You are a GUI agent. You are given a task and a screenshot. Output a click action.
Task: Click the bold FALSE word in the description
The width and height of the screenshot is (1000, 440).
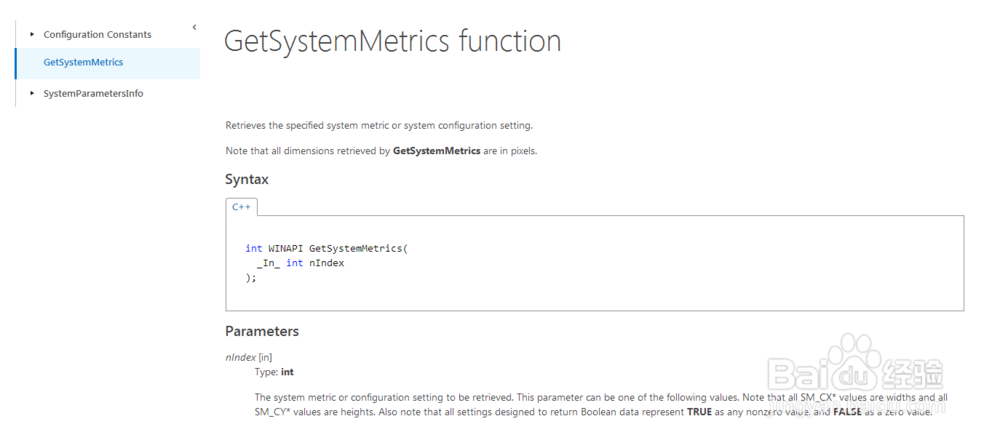848,412
